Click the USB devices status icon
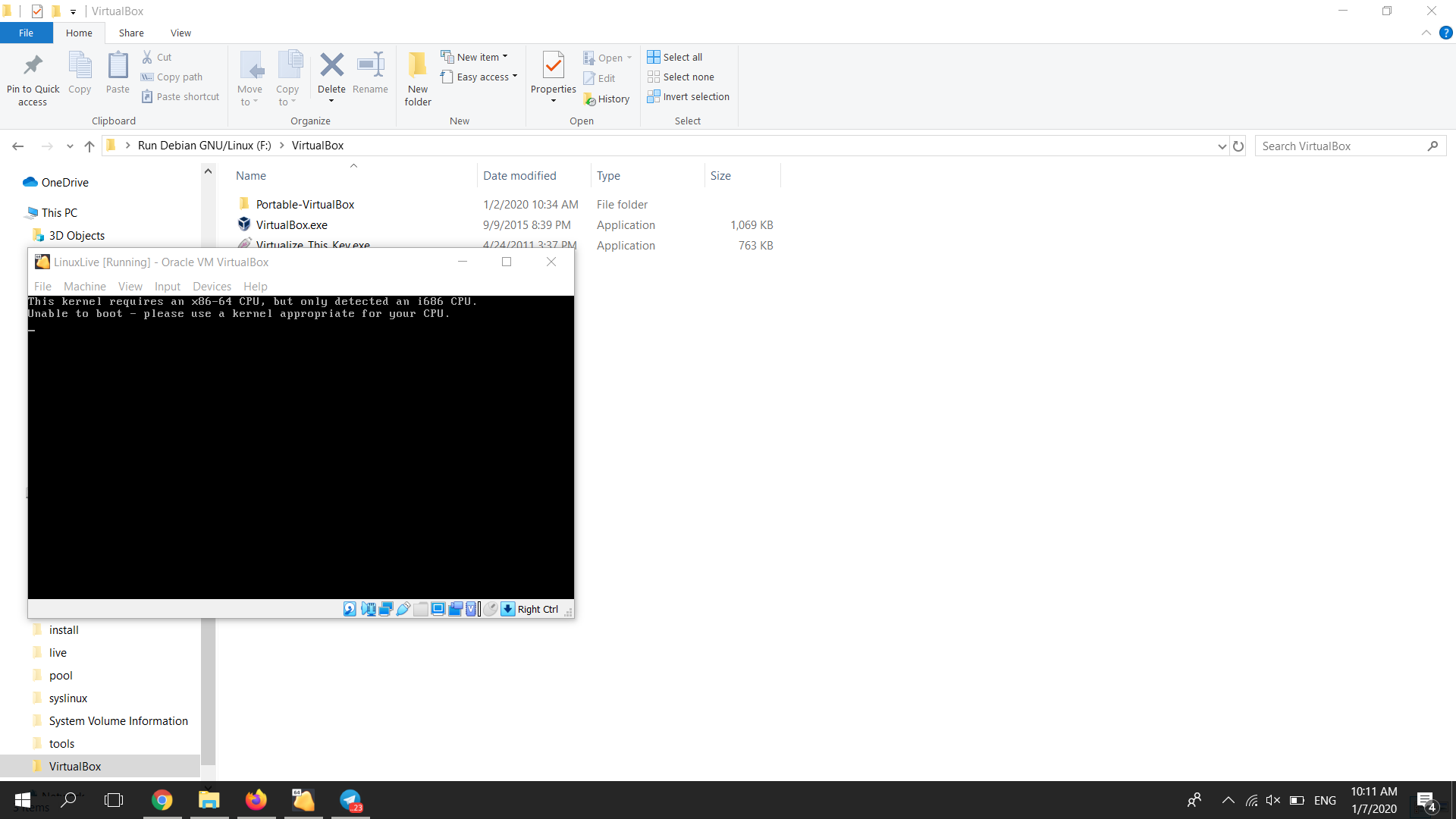Image resolution: width=1456 pixels, height=819 pixels. tap(403, 609)
